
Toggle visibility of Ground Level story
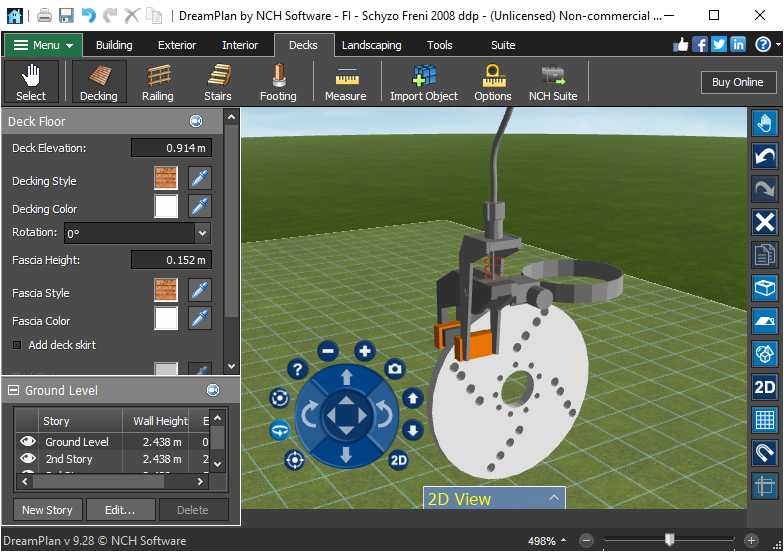point(28,441)
